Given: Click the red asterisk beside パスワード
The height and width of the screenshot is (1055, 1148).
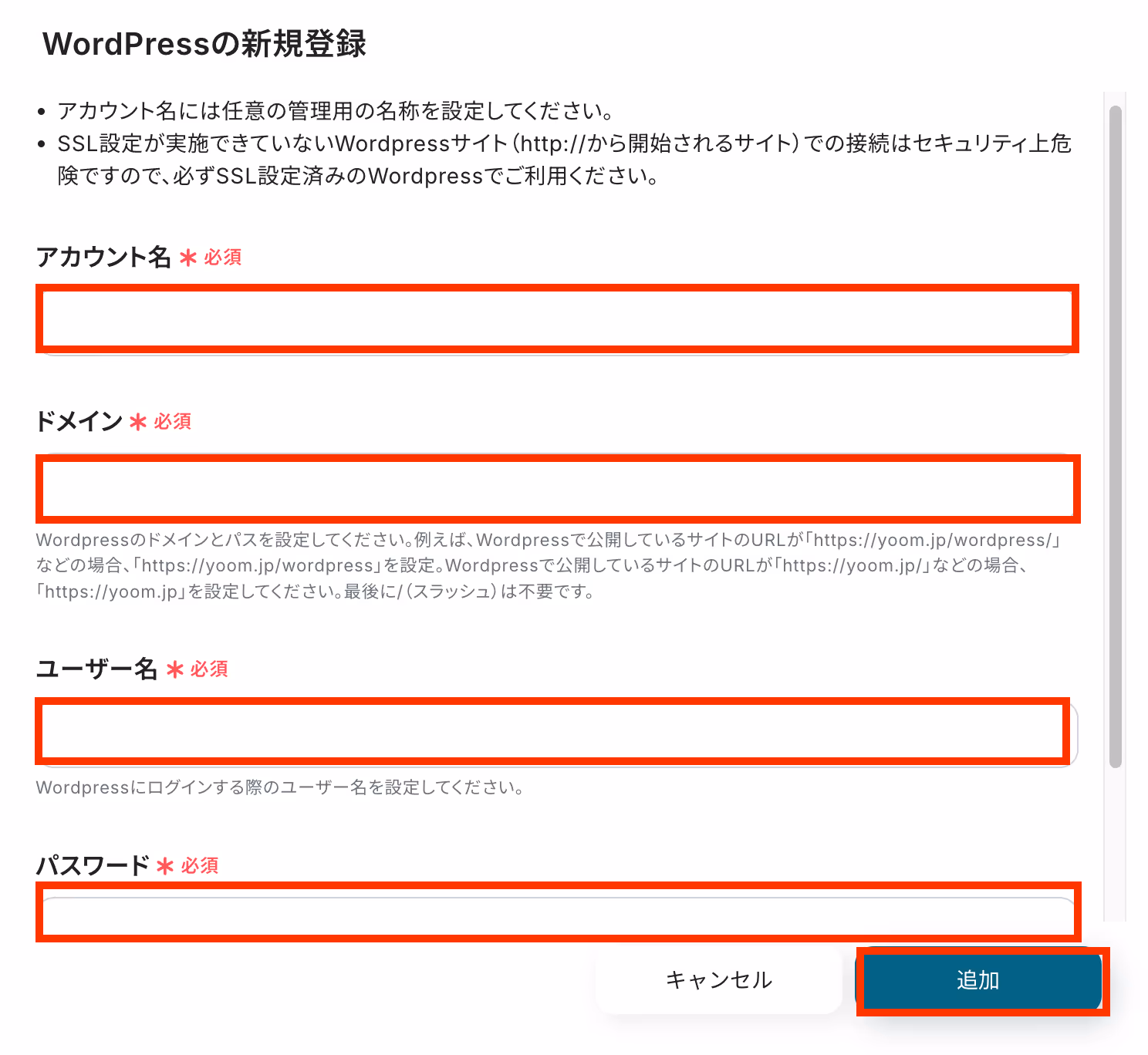Looking at the screenshot, I should (164, 866).
